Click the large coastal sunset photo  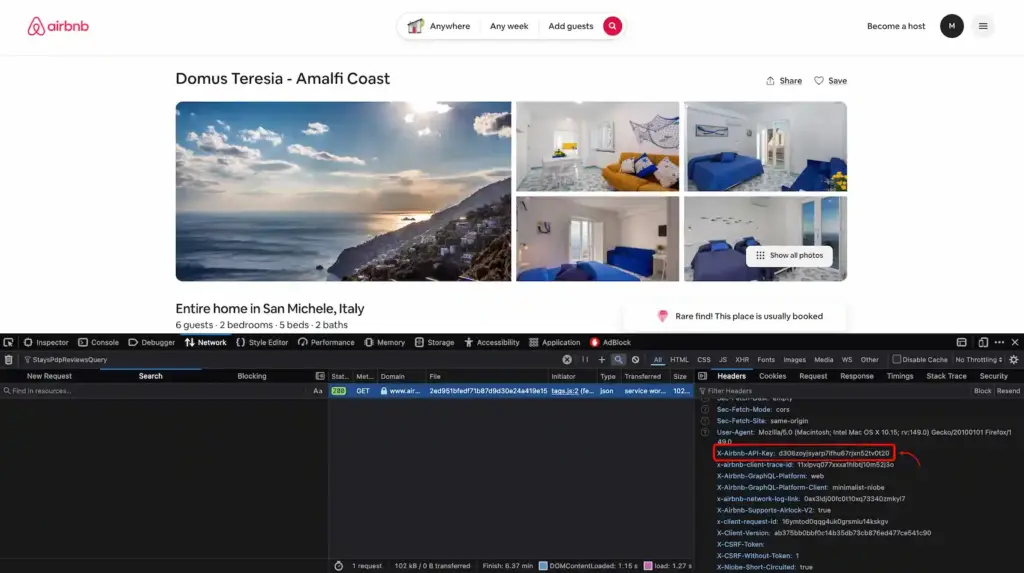[344, 191]
